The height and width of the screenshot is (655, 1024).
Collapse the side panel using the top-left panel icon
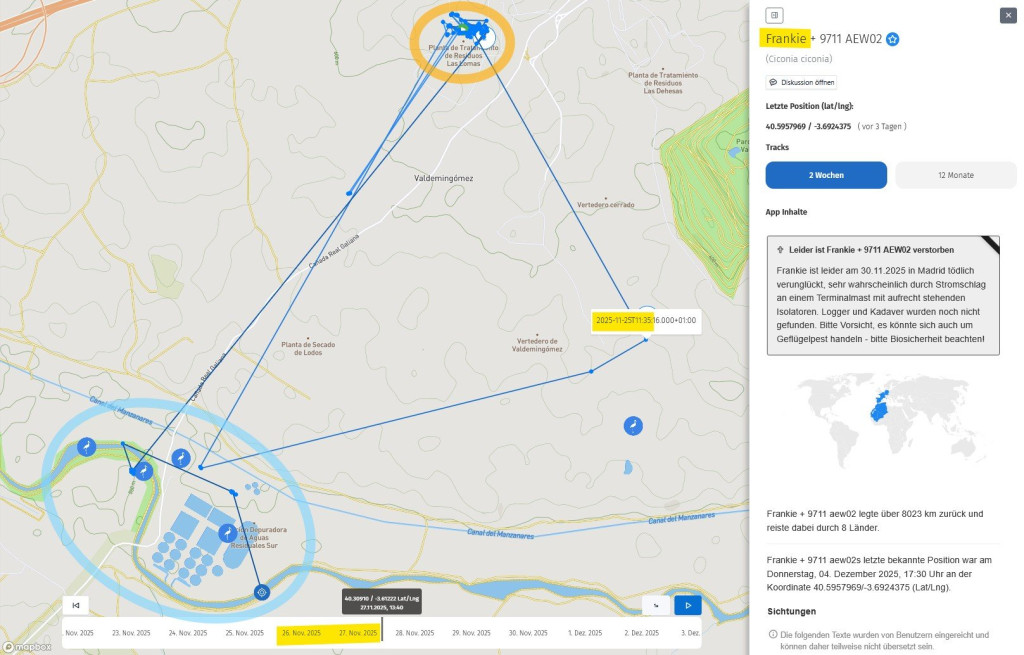coord(774,15)
